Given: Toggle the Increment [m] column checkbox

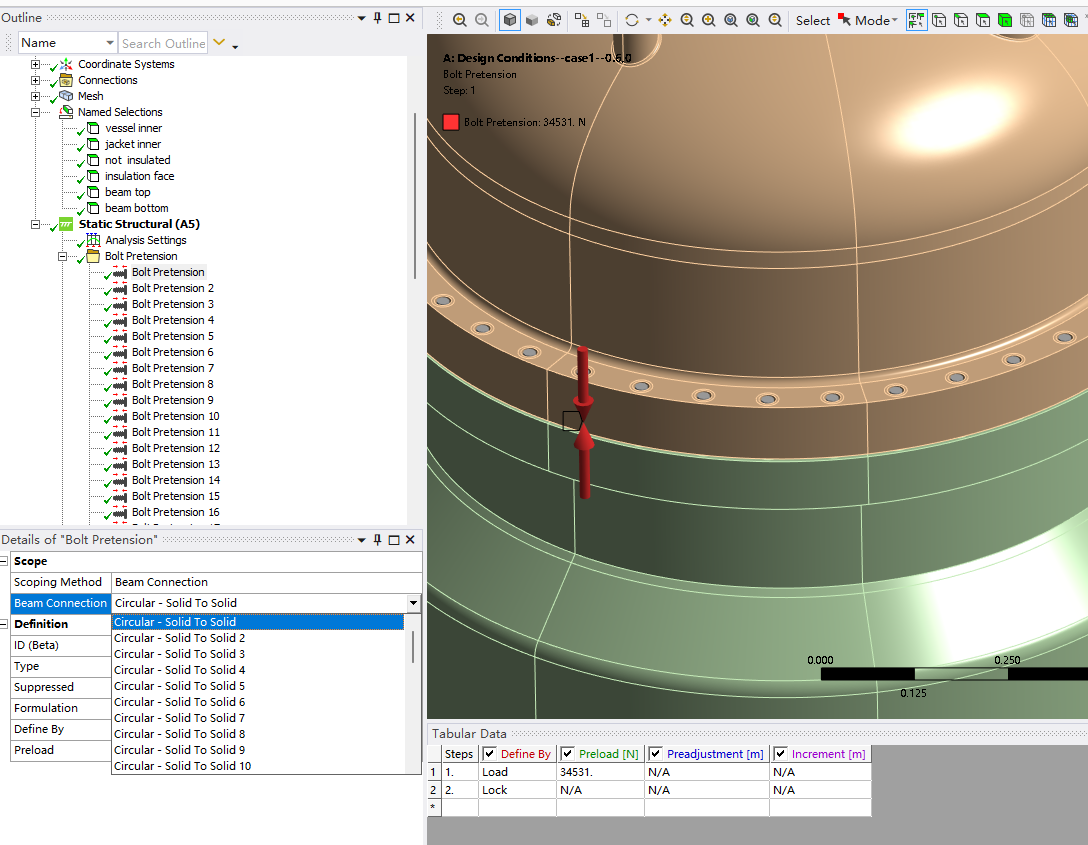Looking at the screenshot, I should pyautogui.click(x=780, y=753).
